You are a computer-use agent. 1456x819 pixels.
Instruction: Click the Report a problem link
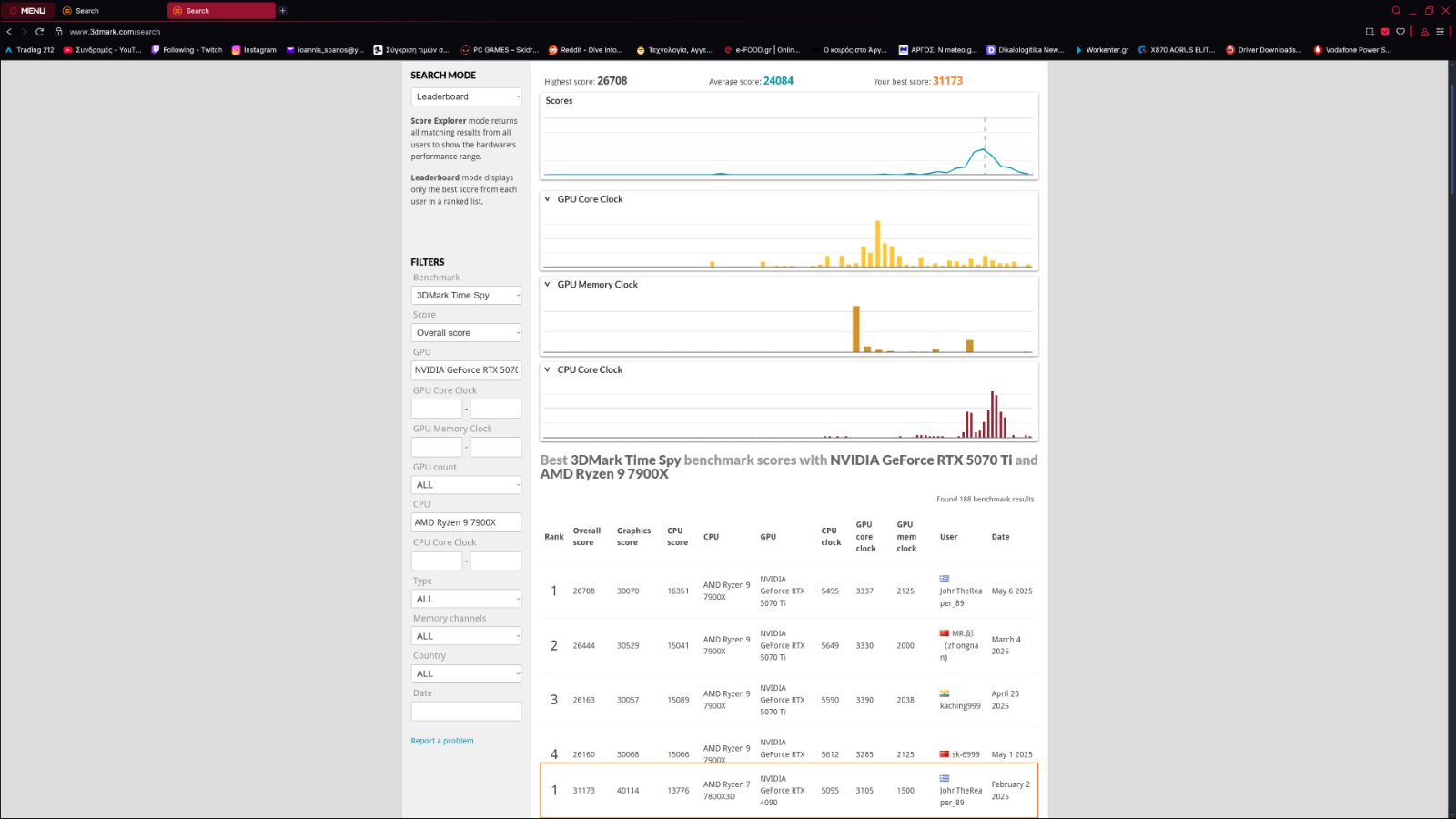[x=442, y=741]
